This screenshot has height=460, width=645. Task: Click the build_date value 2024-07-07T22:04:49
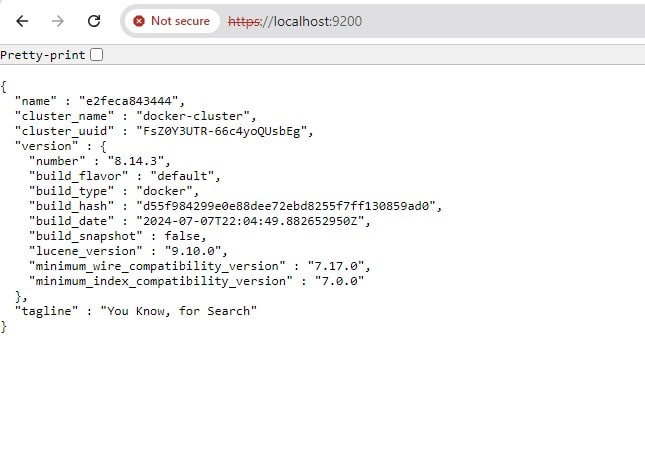click(x=250, y=221)
